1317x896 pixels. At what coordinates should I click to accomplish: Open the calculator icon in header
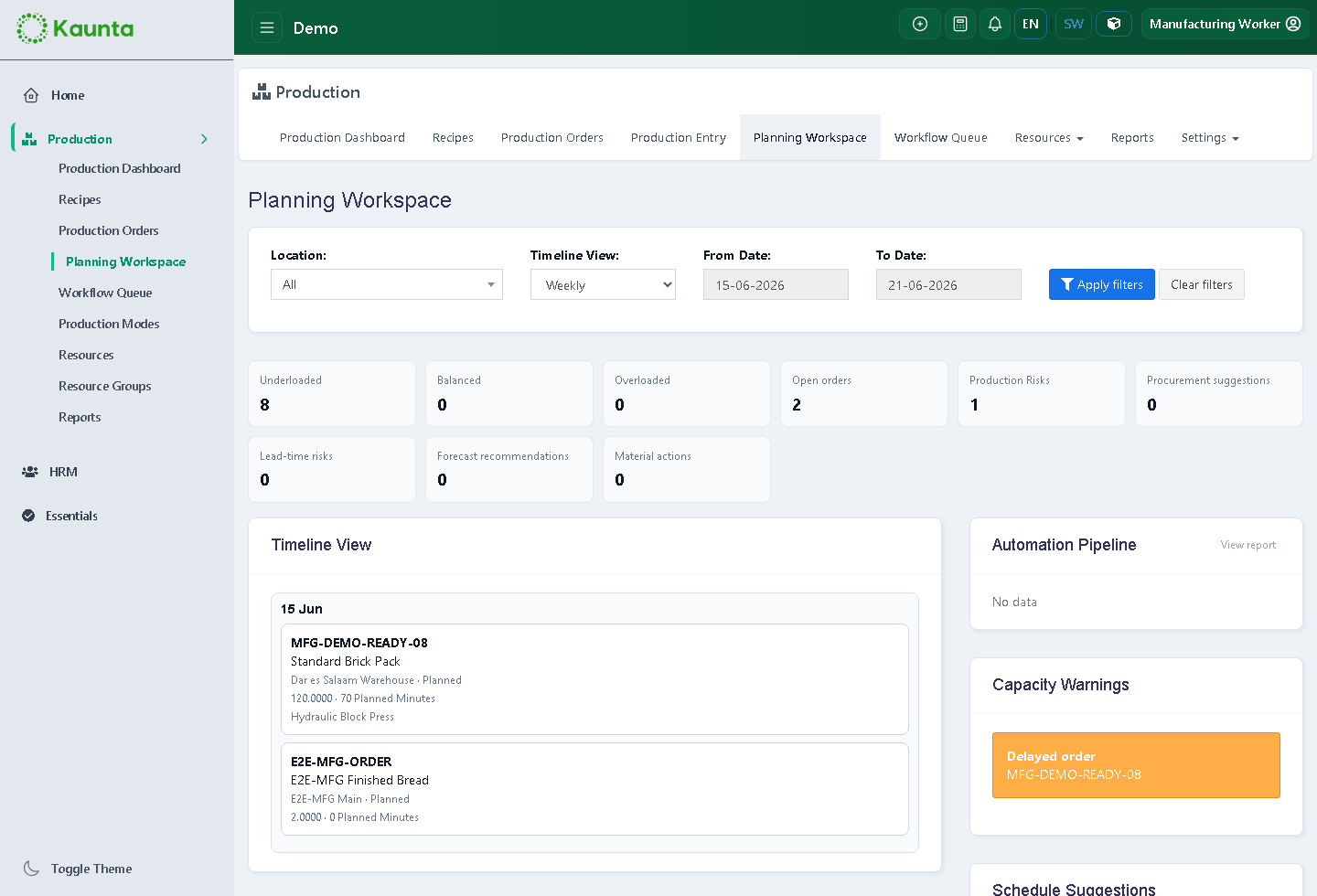click(960, 24)
